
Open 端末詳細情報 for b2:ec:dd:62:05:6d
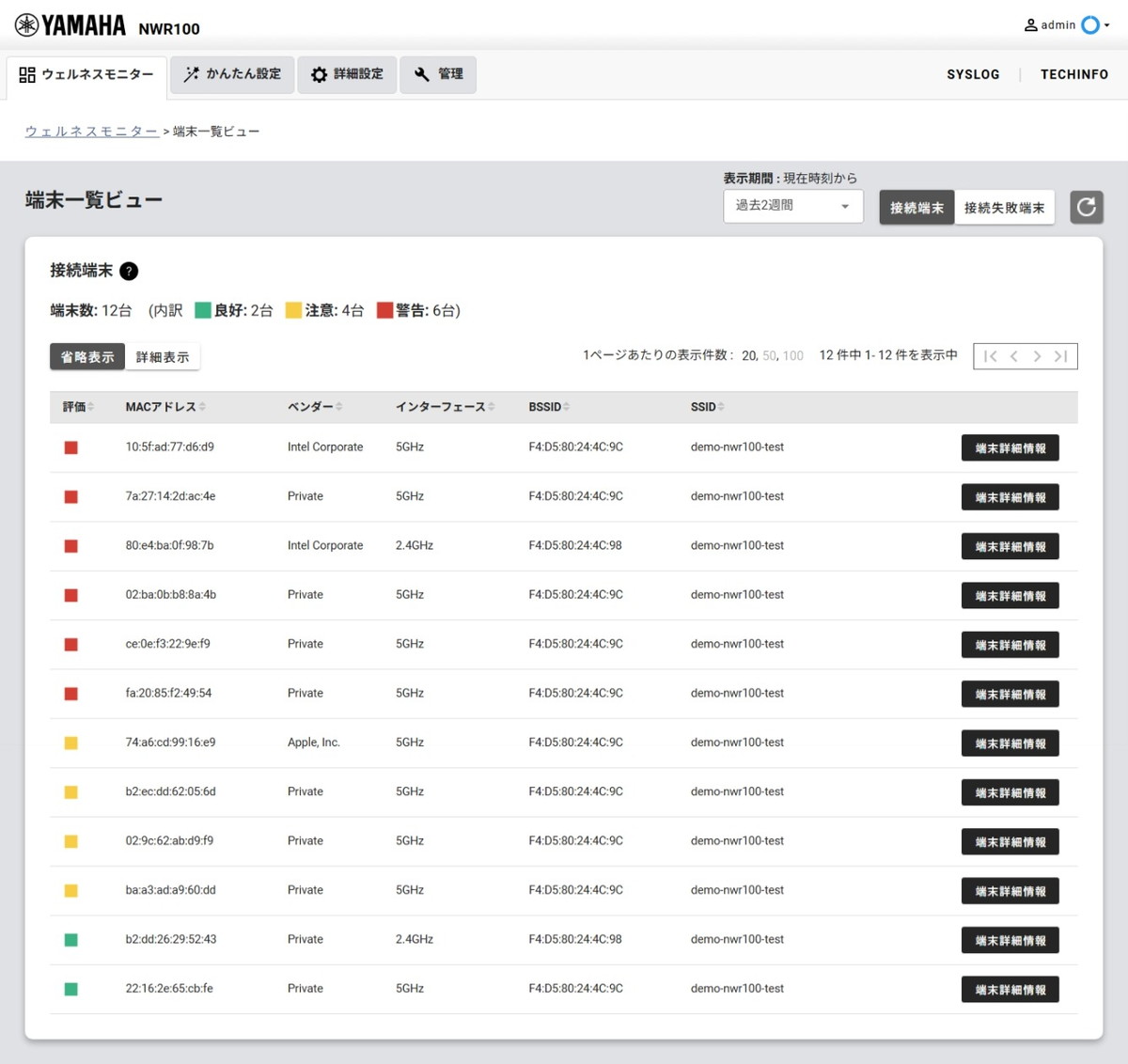coord(1010,792)
